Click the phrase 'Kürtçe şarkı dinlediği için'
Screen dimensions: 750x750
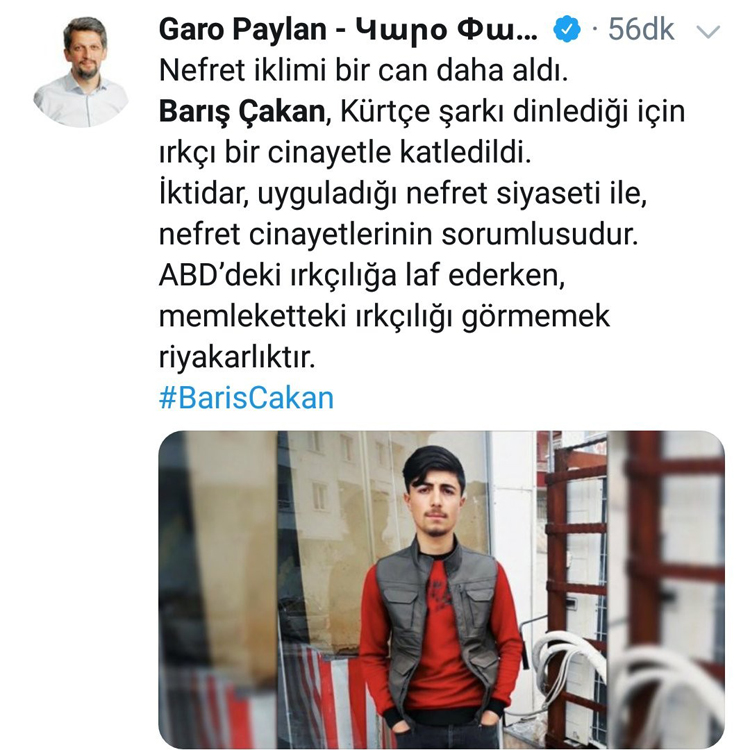512,112
